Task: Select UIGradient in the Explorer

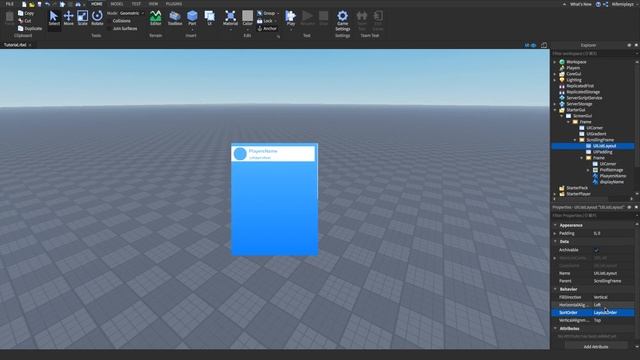Action: (596, 134)
